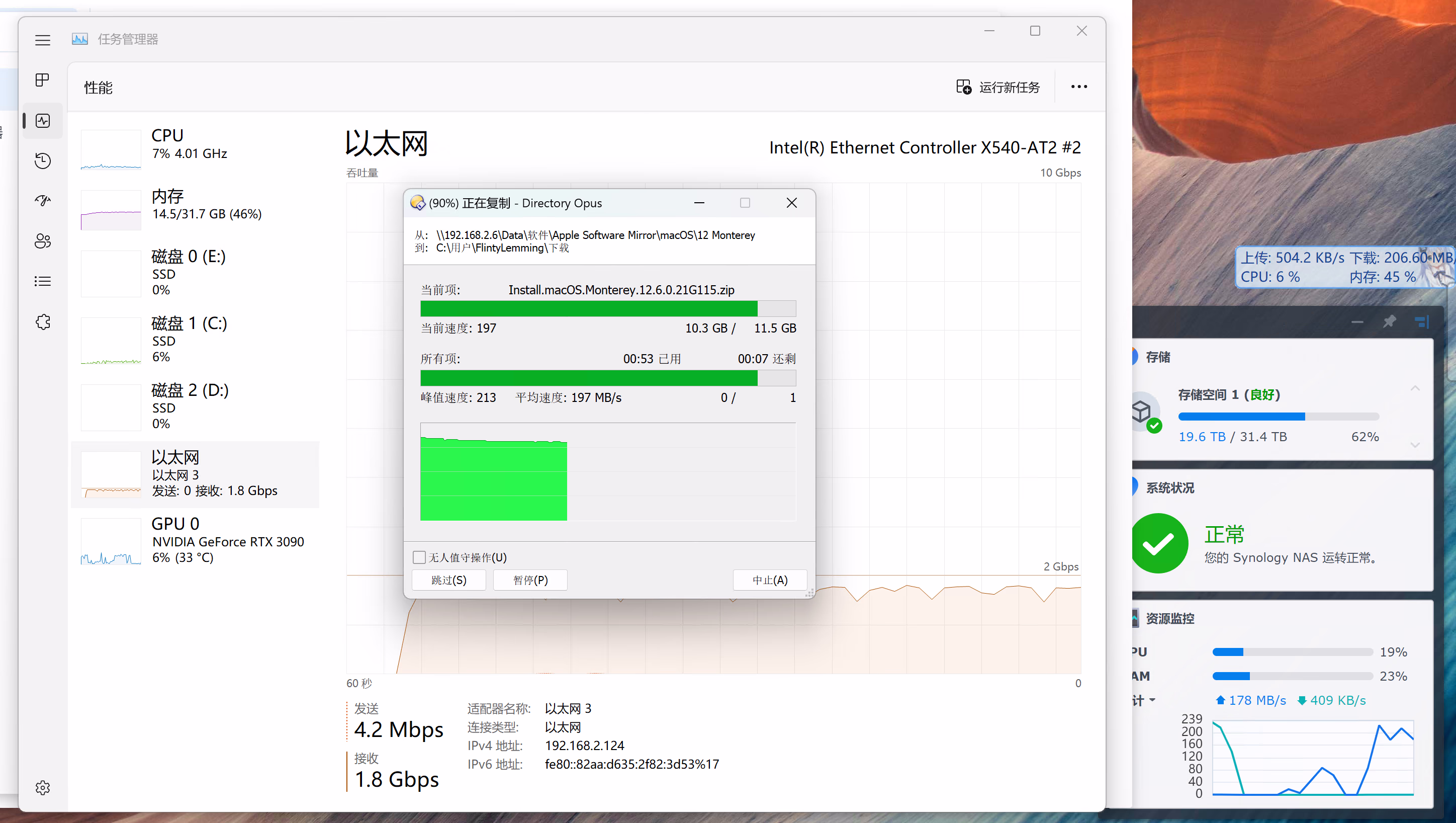
Task: Select Disk 1 (C:) SSD graph thumbnail
Action: (x=111, y=341)
